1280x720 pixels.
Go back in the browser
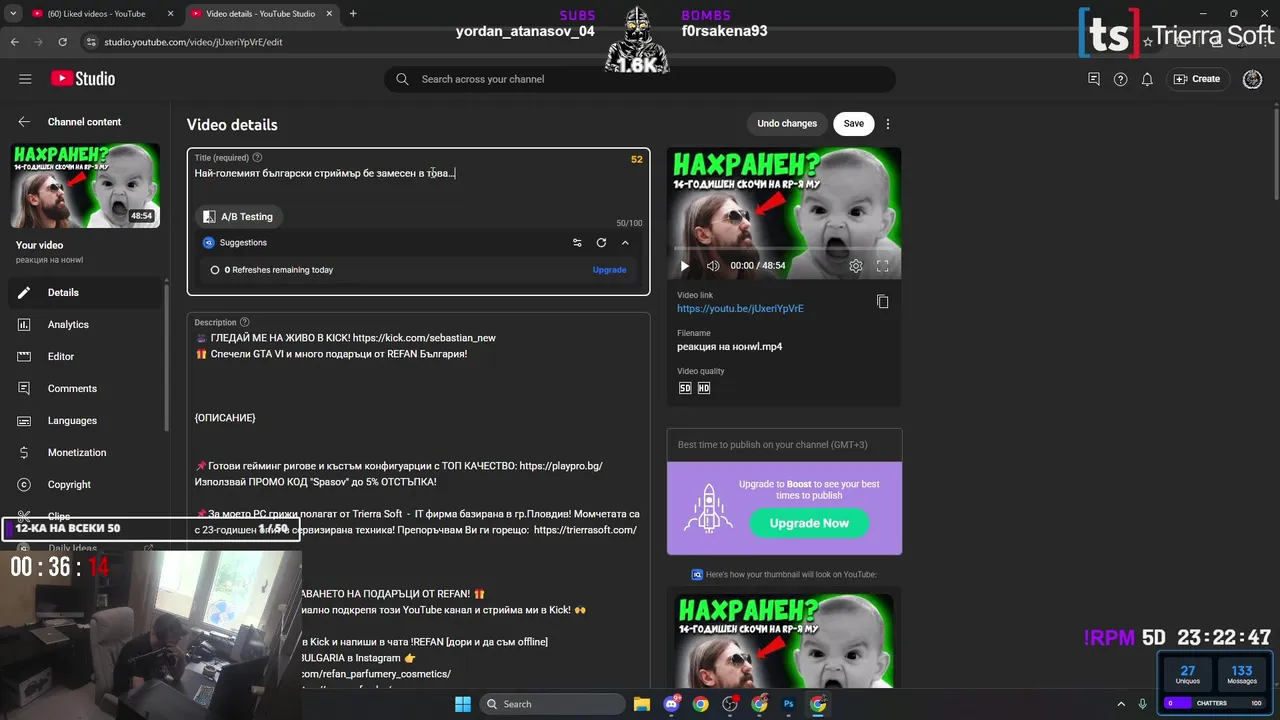coord(15,42)
